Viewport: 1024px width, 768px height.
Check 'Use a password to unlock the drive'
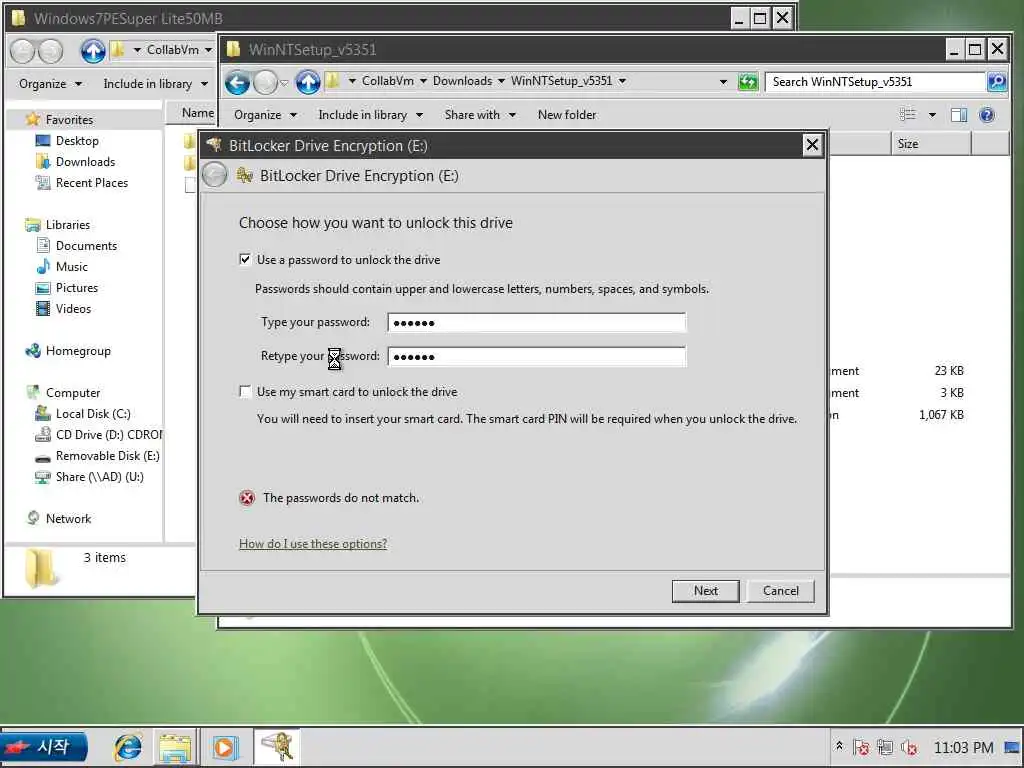tap(245, 259)
